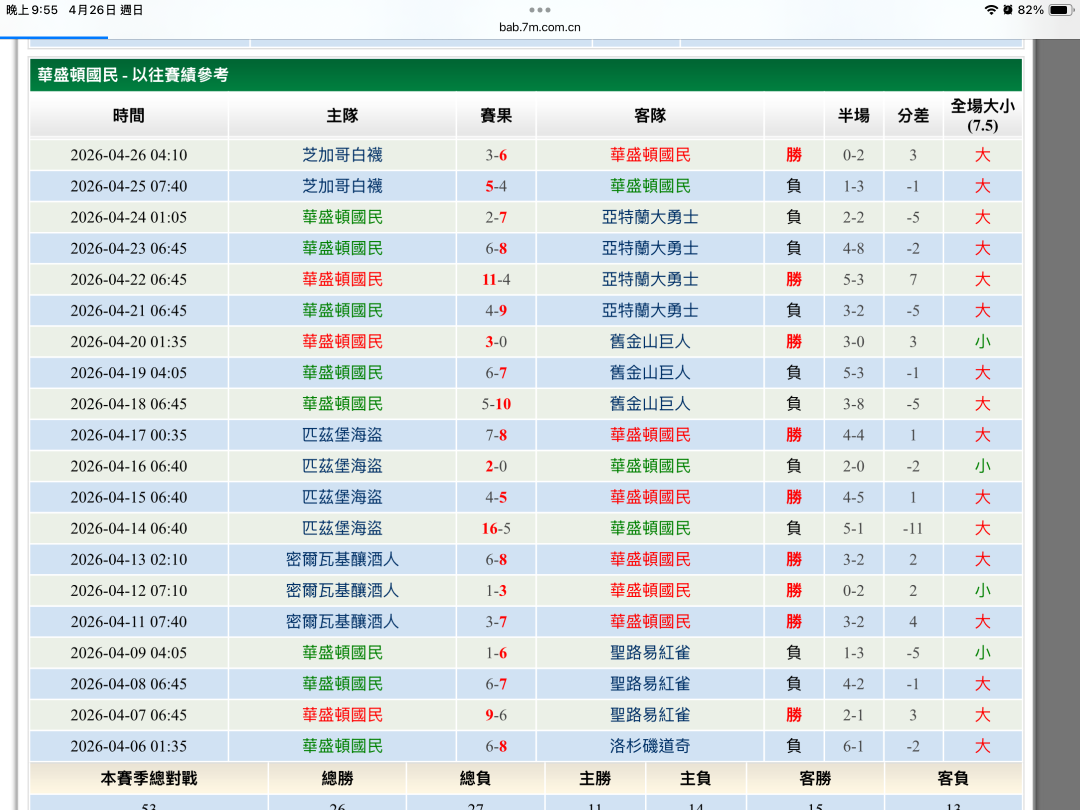The height and width of the screenshot is (810, 1080).
Task: Tap the three-dot multitasking icon
Action: coord(540,10)
